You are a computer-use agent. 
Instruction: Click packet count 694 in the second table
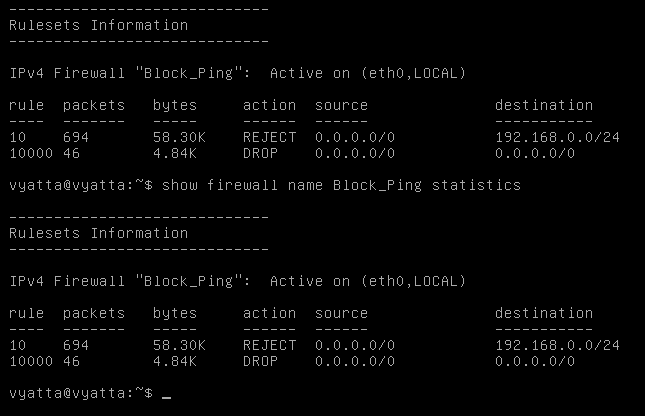pos(76,345)
